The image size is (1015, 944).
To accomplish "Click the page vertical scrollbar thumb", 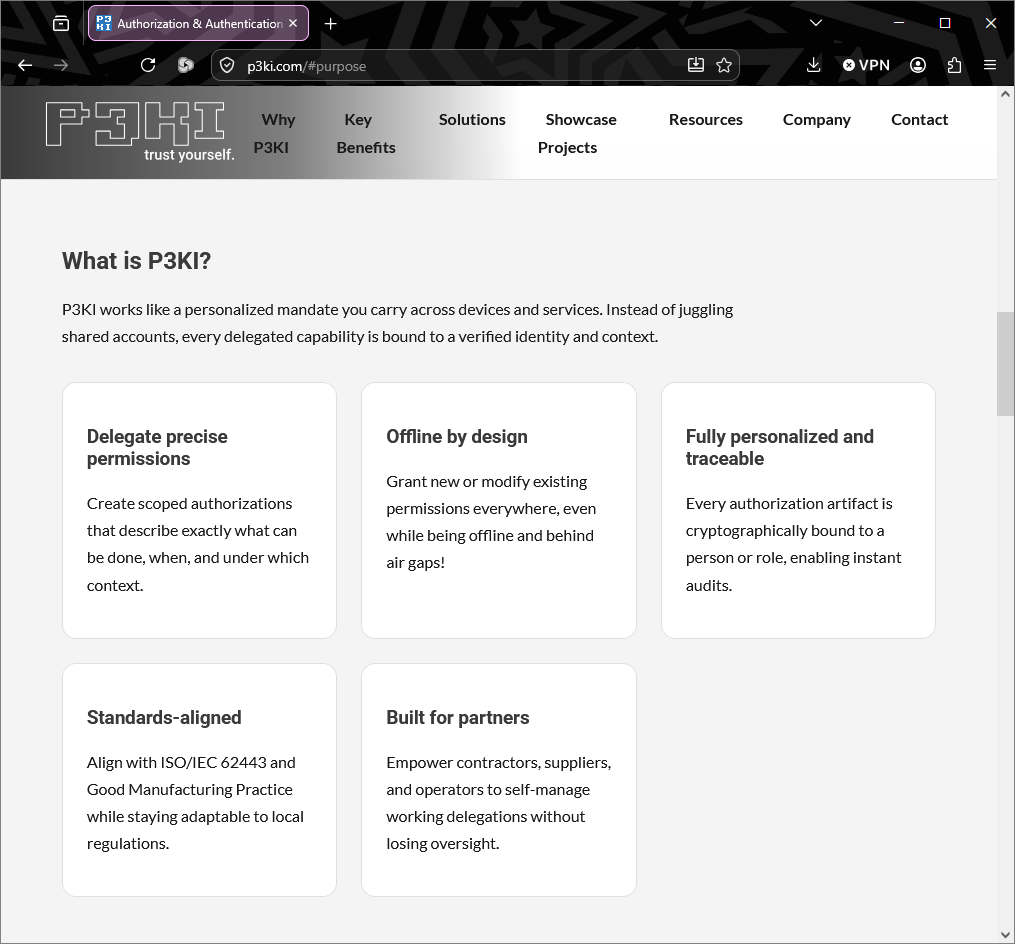I will coord(1005,364).
